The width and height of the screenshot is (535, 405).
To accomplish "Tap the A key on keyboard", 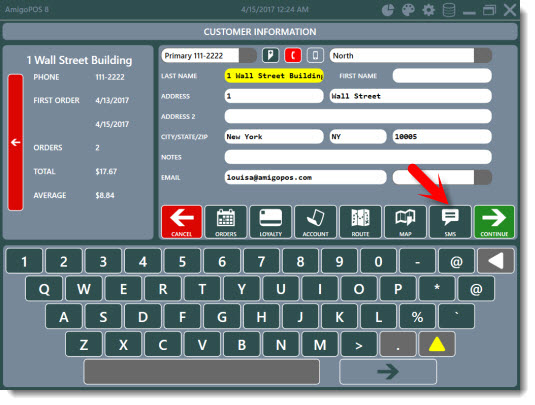I will pos(63,317).
